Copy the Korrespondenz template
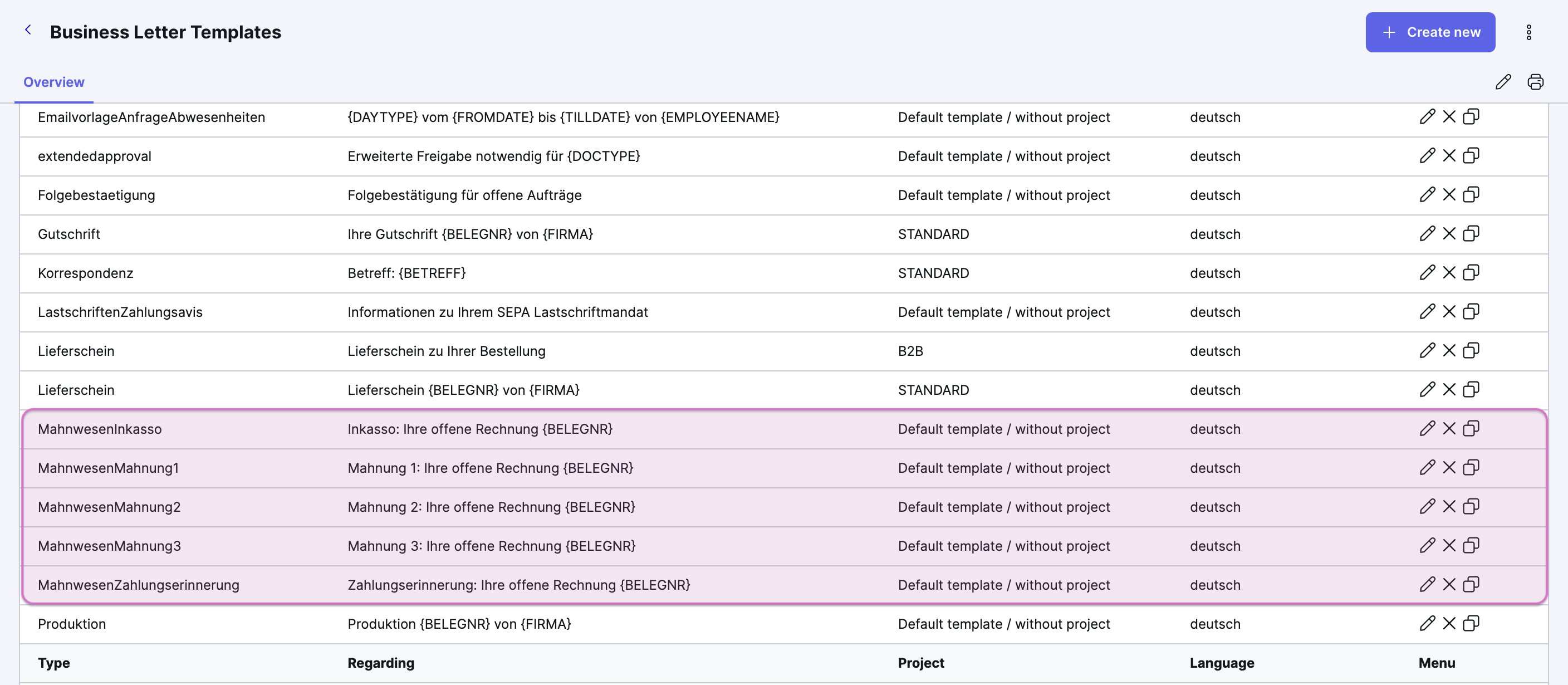 [x=1471, y=273]
